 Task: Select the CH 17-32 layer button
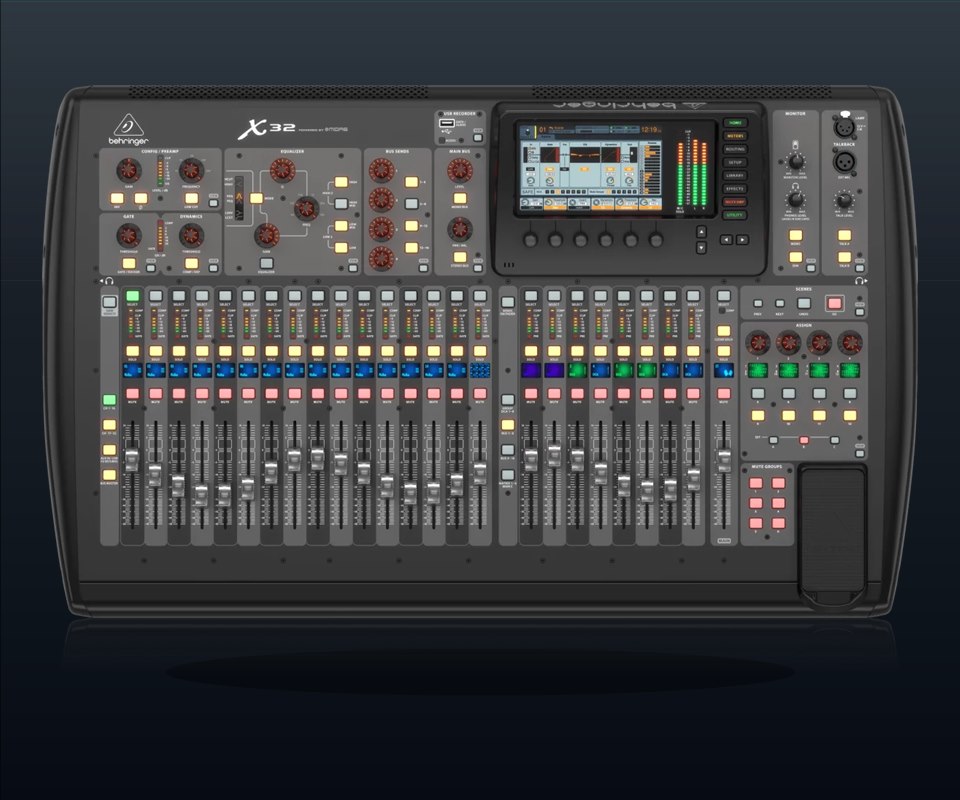click(x=109, y=425)
